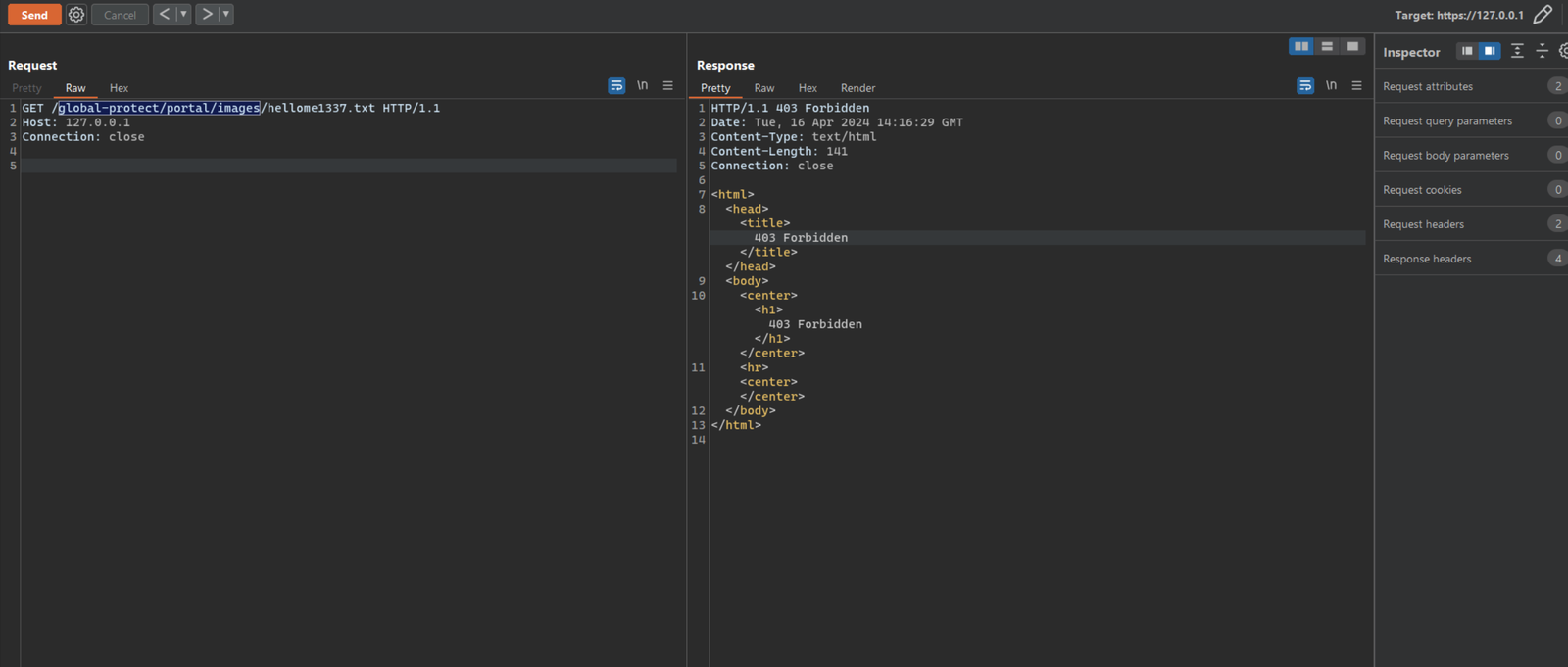Expand the Request headers section
Screen dimensions: 1568x667
[x=1472, y=224]
